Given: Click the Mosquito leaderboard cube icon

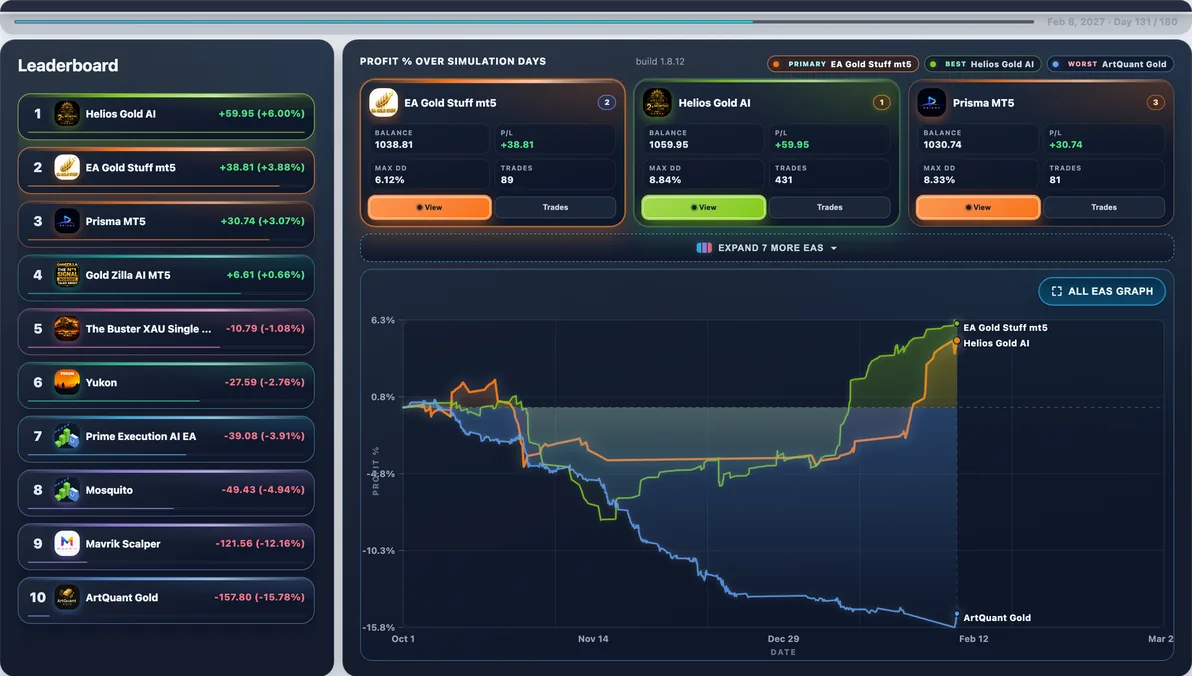Looking at the screenshot, I should 67,490.
